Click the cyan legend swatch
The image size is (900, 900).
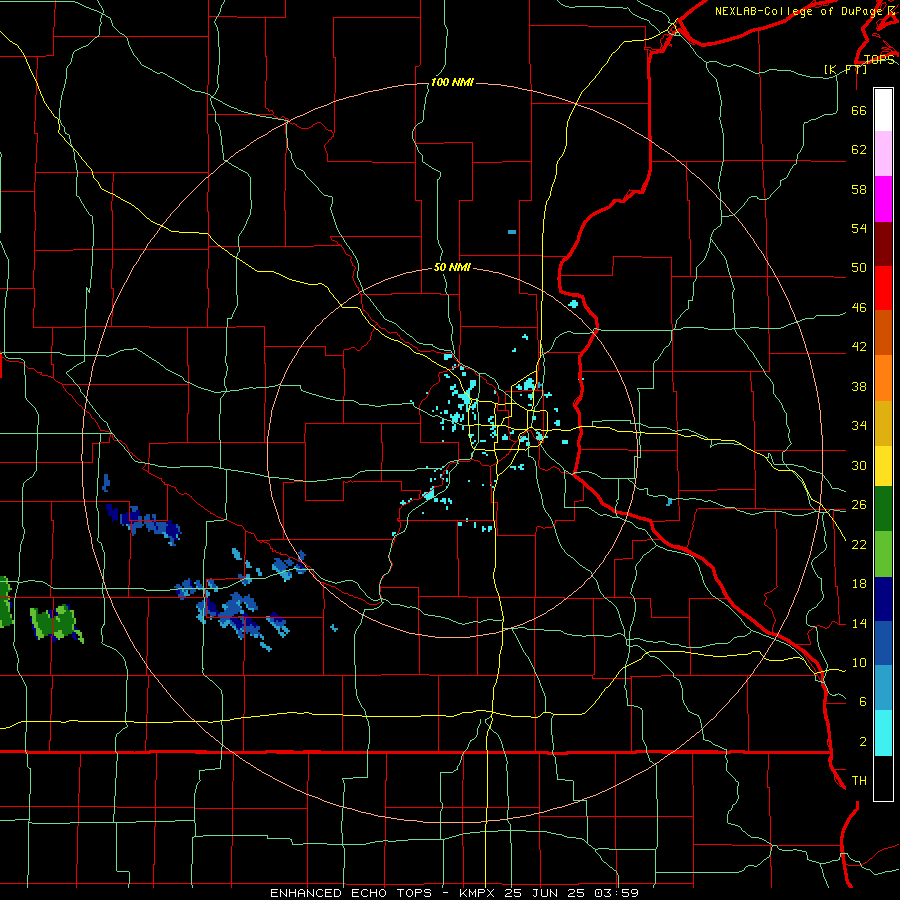[x=883, y=733]
